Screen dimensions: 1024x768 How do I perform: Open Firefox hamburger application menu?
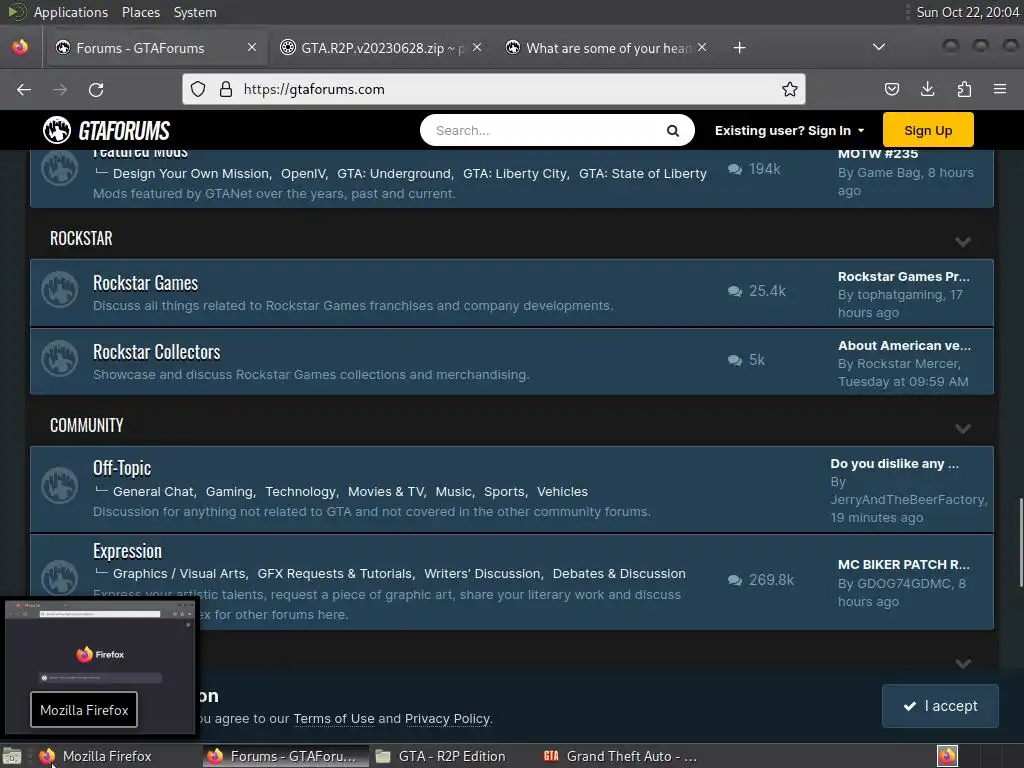tap(1000, 89)
